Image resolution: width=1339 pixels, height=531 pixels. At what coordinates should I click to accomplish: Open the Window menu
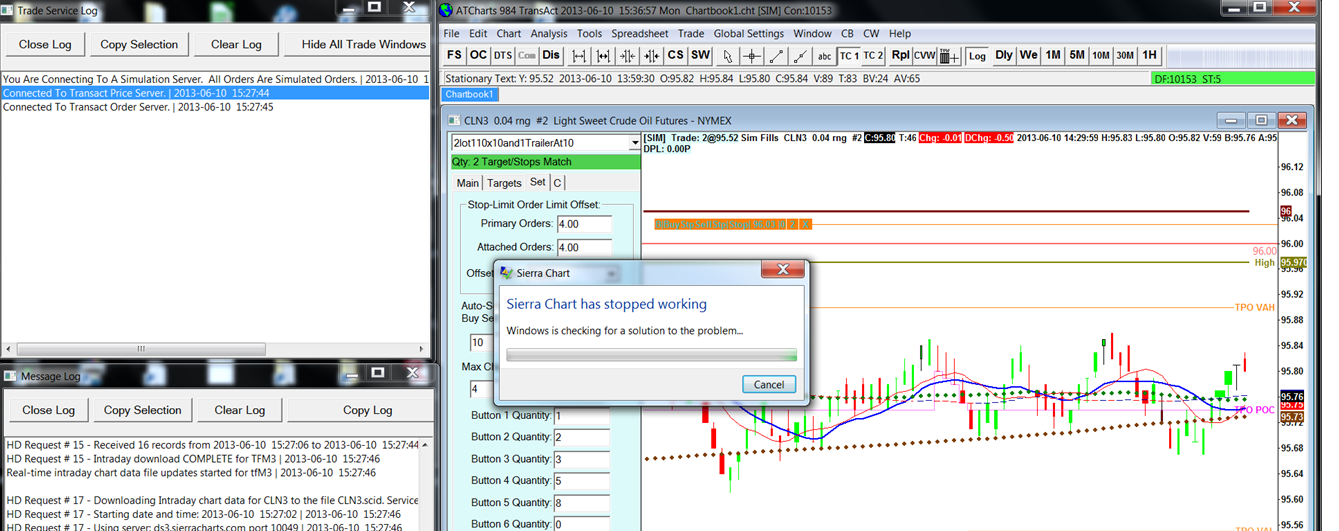click(812, 33)
